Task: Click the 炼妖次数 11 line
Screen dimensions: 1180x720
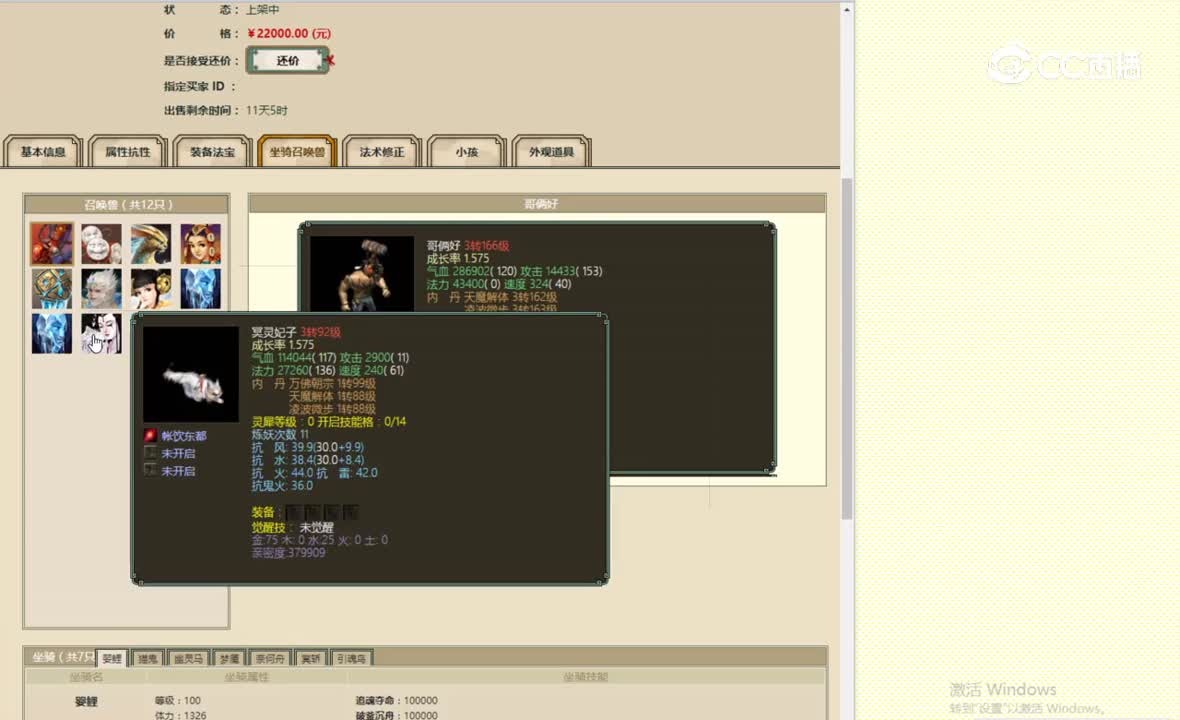Action: (280, 434)
